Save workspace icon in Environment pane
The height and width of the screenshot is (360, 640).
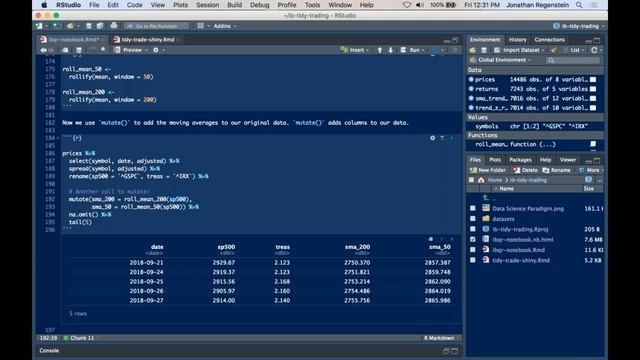[484, 50]
